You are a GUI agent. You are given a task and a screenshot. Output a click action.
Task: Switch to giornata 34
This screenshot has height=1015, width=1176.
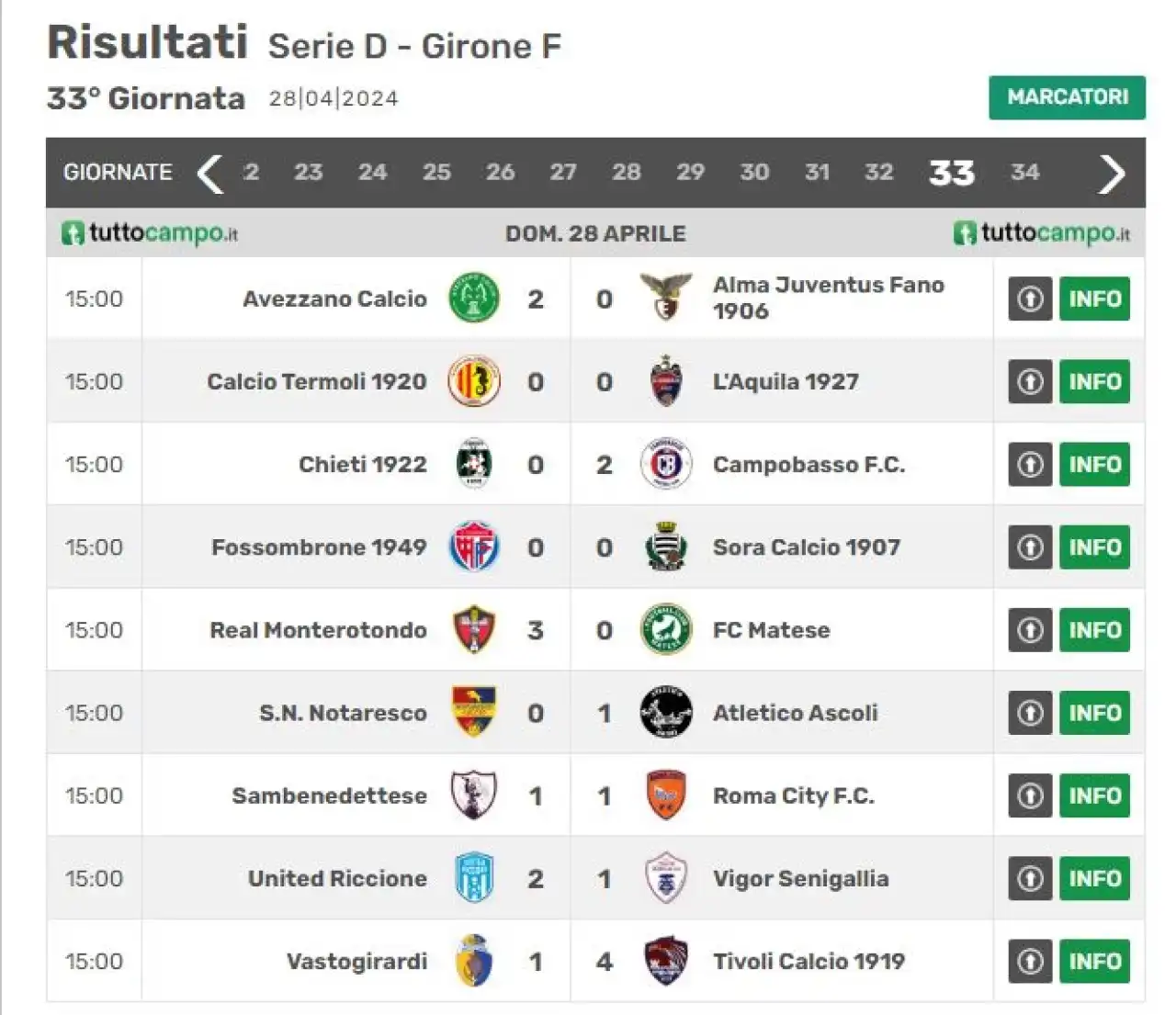click(x=1025, y=172)
